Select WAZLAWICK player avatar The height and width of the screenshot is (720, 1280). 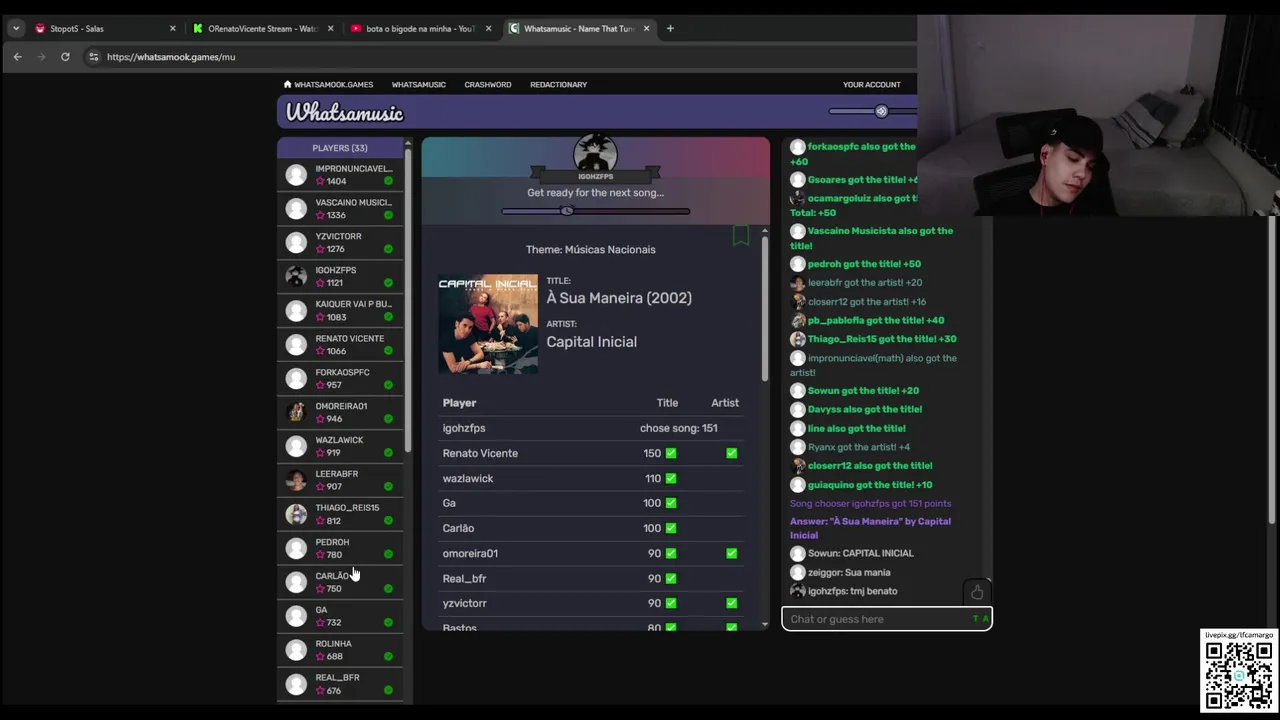tap(296, 446)
